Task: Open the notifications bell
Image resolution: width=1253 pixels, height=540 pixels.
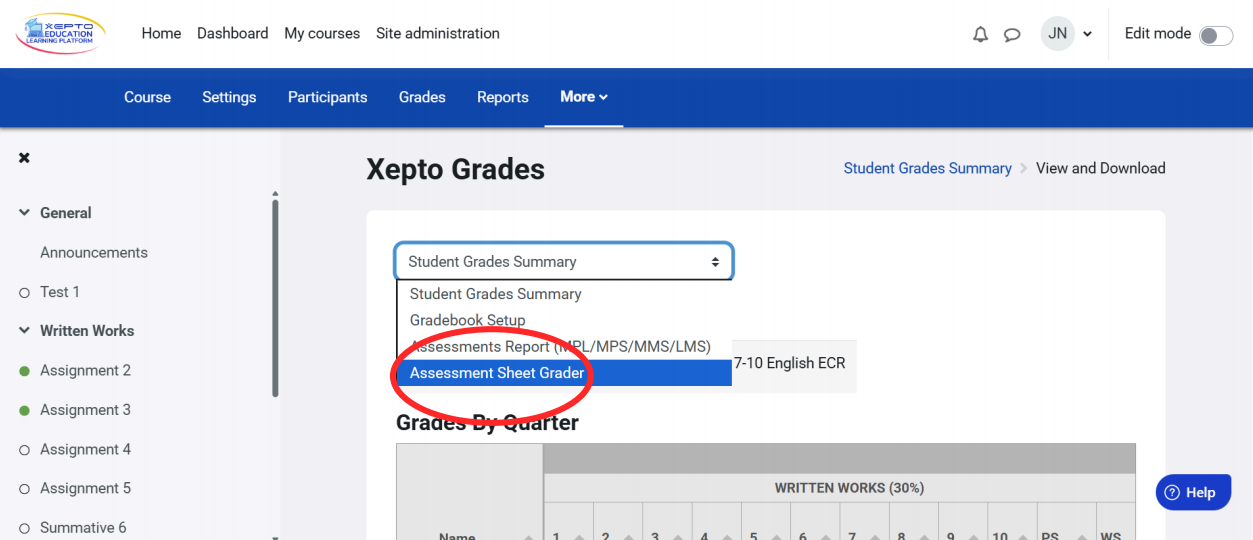Action: point(980,34)
